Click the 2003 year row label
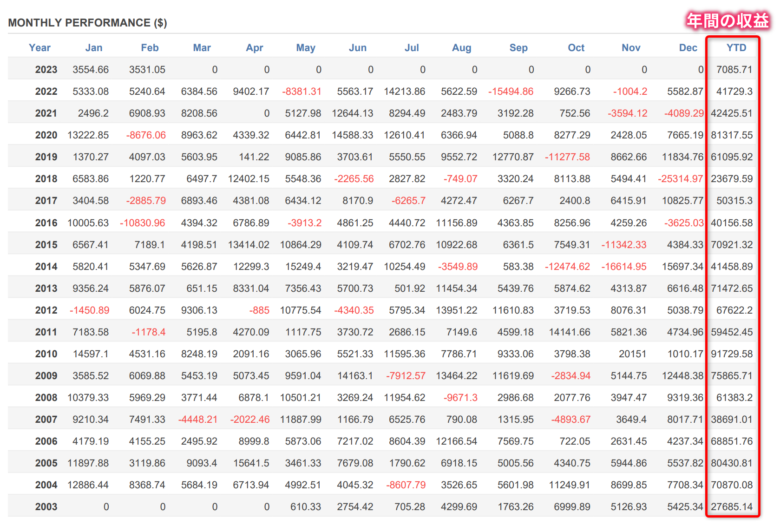The width and height of the screenshot is (780, 525). 46,507
